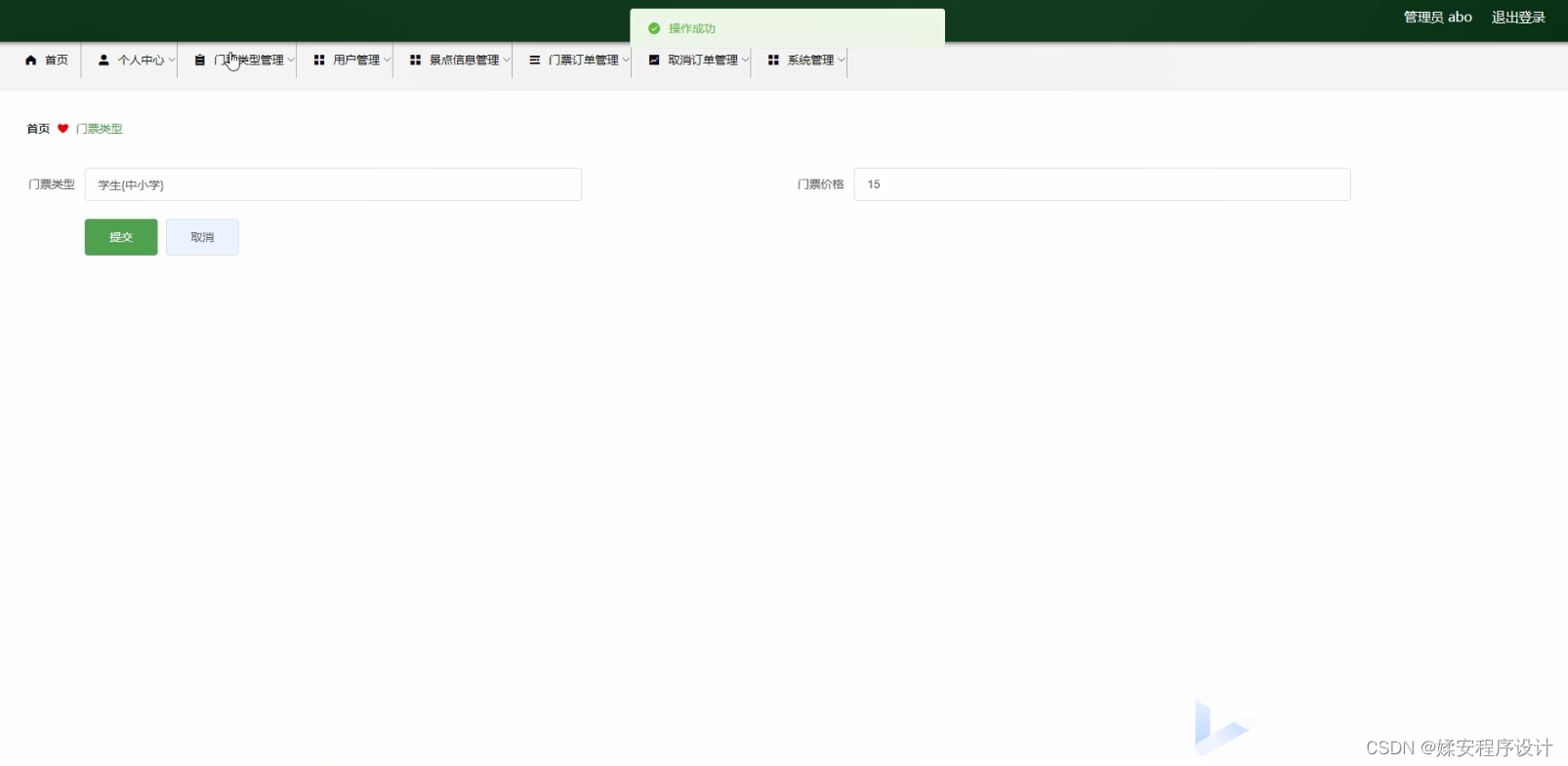Screen dimensions: 1568x766
Task: Click the grid icon for 系统管理
Action: 773,60
